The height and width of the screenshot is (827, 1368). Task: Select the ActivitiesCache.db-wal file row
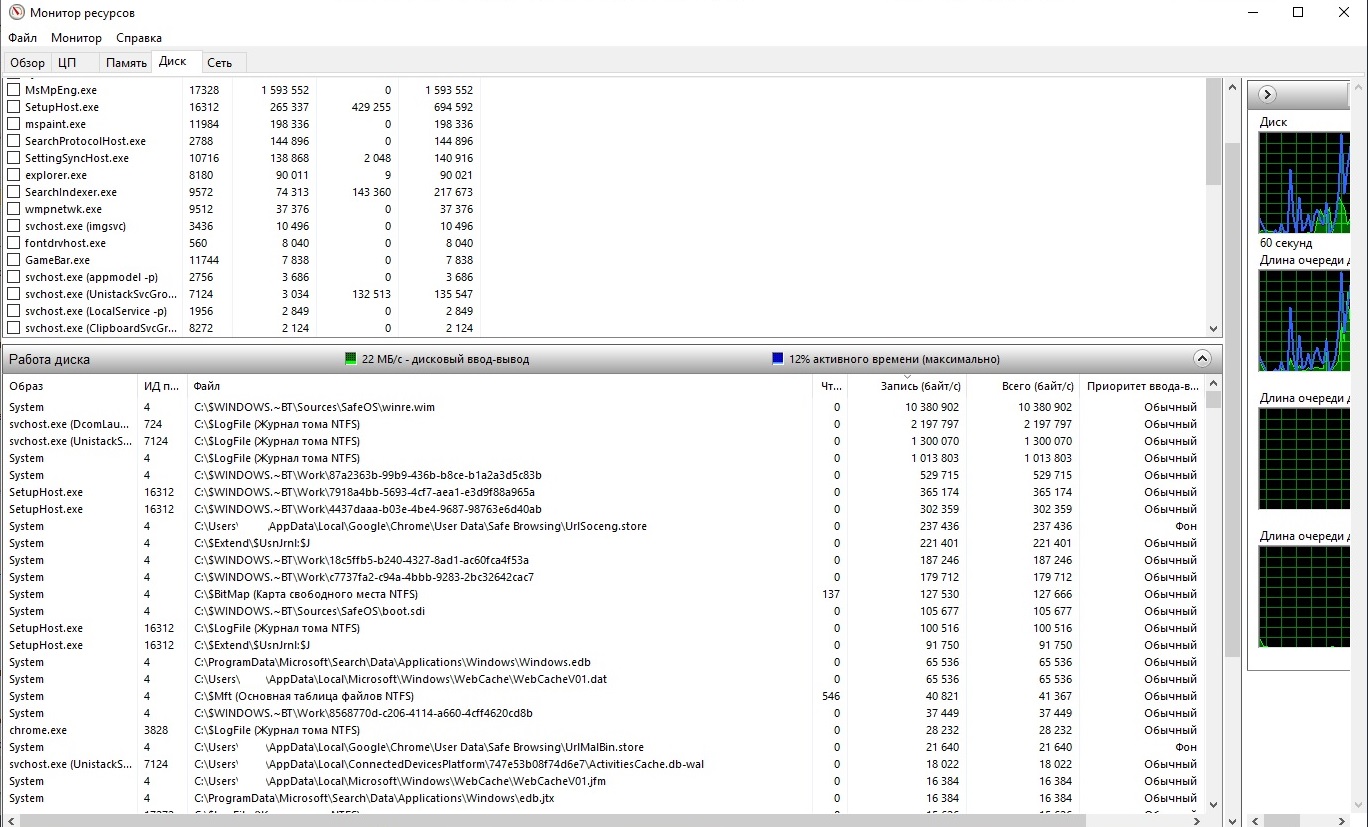point(604,764)
